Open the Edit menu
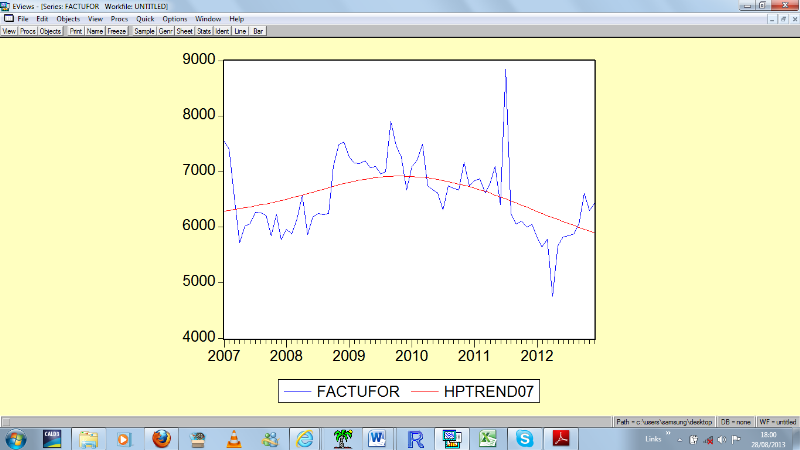 click(x=42, y=19)
